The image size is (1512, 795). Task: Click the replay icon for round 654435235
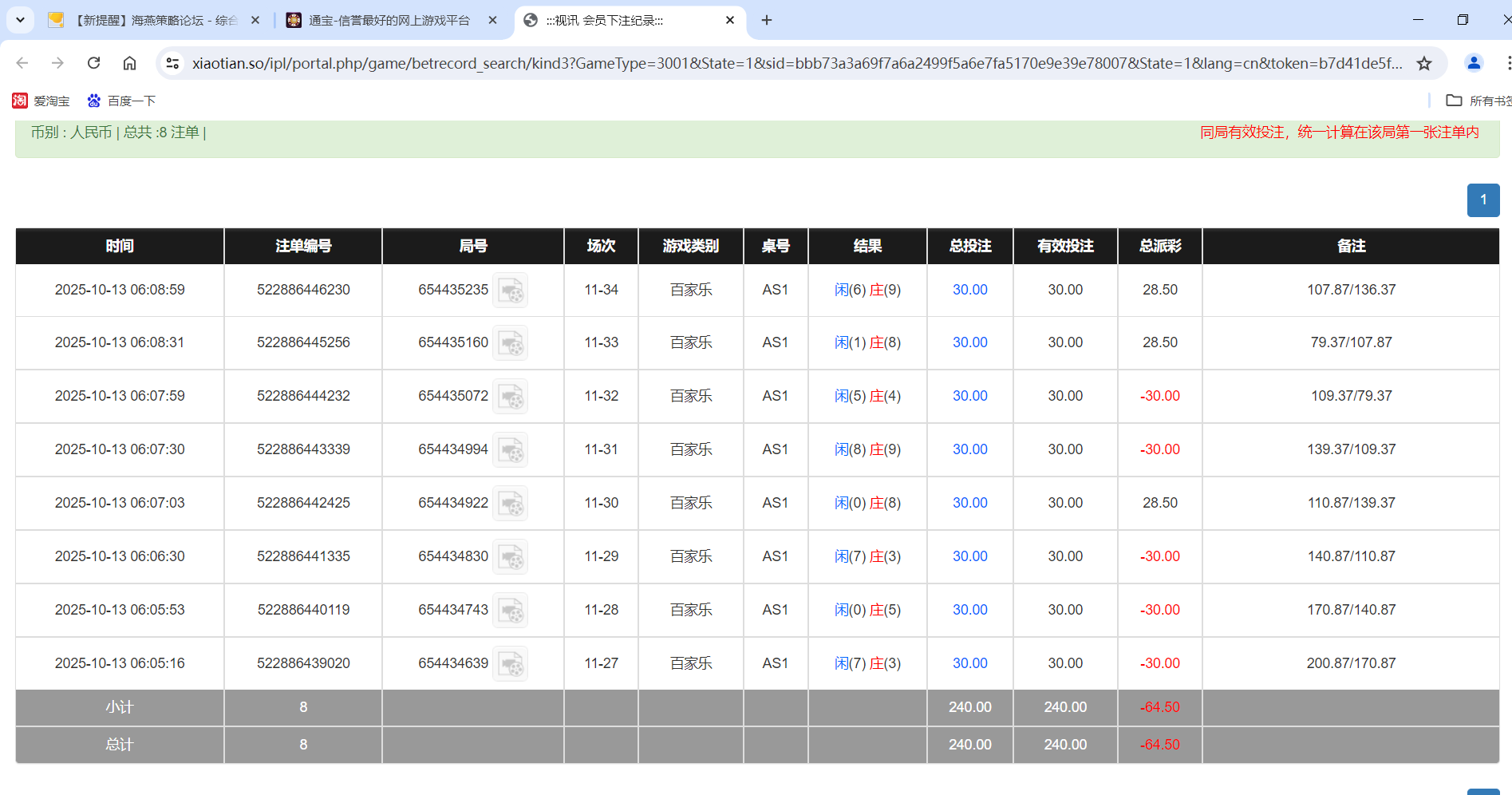point(511,290)
